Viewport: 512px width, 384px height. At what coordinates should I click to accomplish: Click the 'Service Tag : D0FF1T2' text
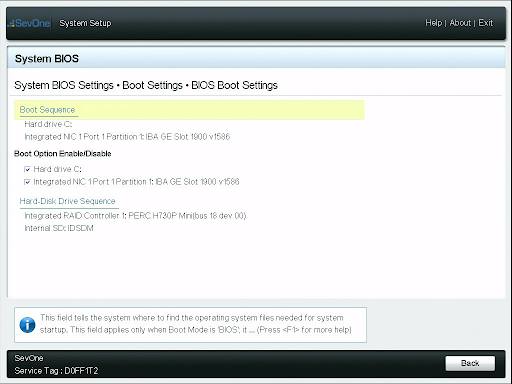[56, 371]
